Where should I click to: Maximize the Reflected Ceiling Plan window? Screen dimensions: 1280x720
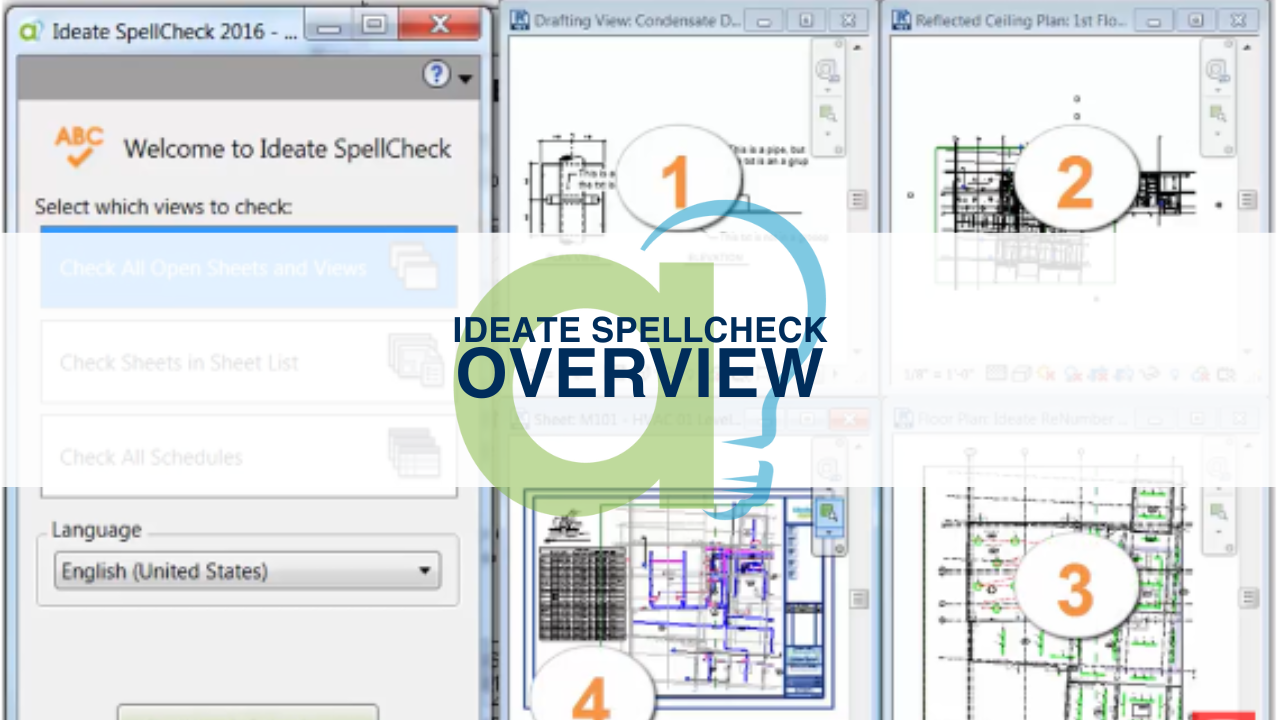click(1195, 19)
